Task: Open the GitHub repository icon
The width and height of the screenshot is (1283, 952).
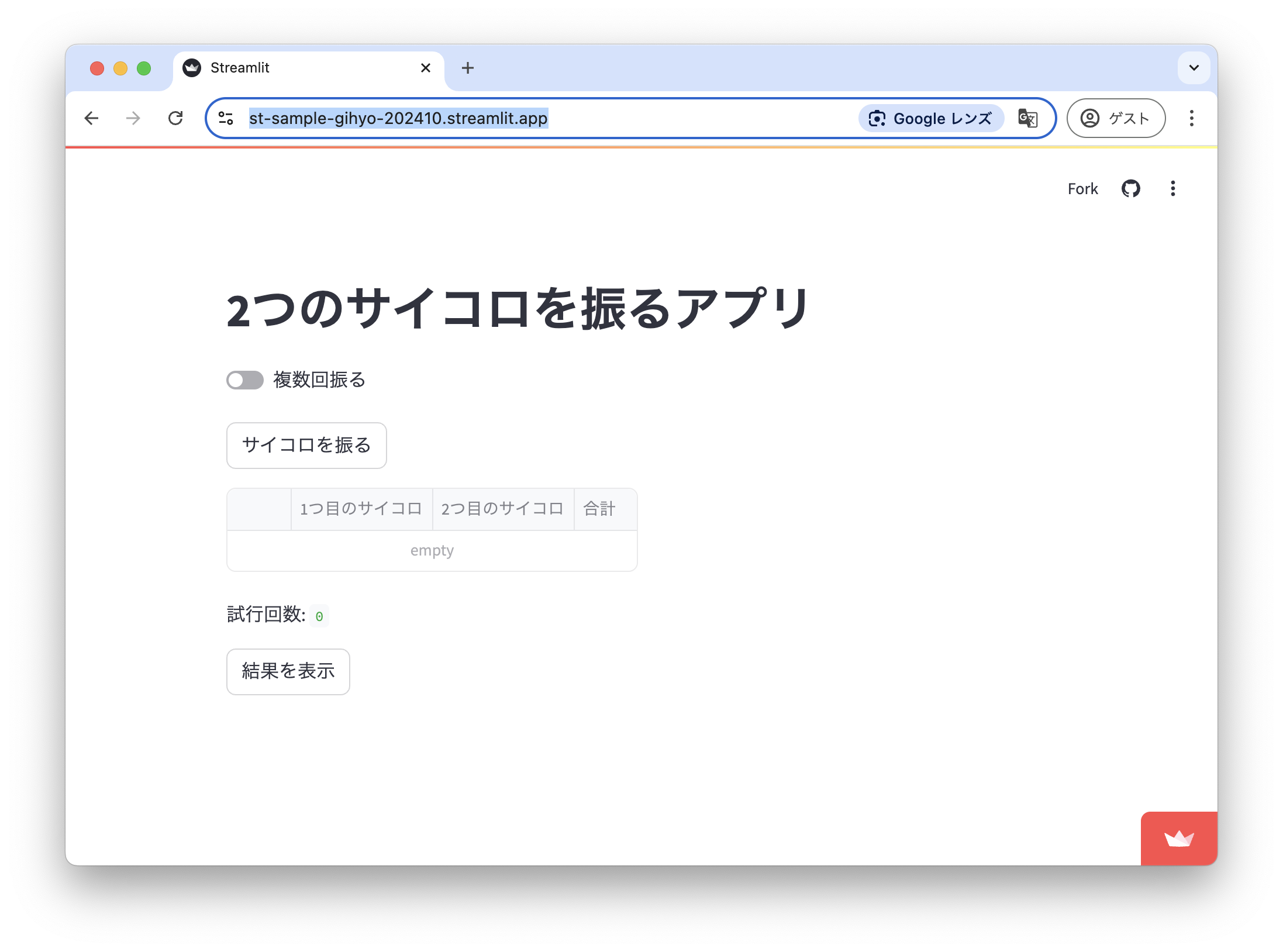Action: [1131, 188]
